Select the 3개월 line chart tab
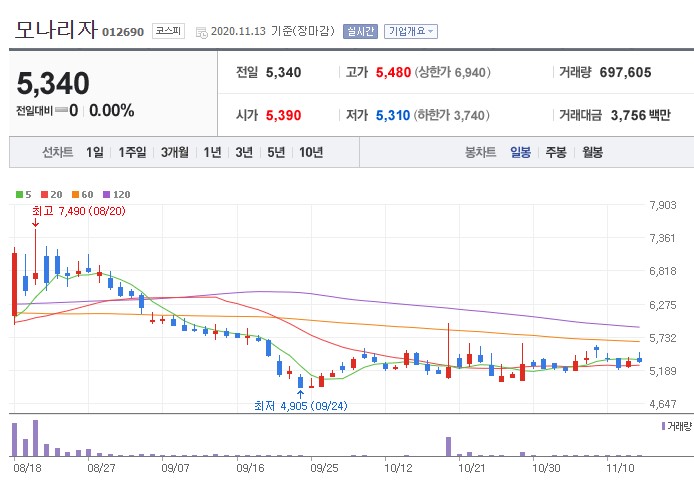Viewport: 694px width, 482px height. click(175, 152)
